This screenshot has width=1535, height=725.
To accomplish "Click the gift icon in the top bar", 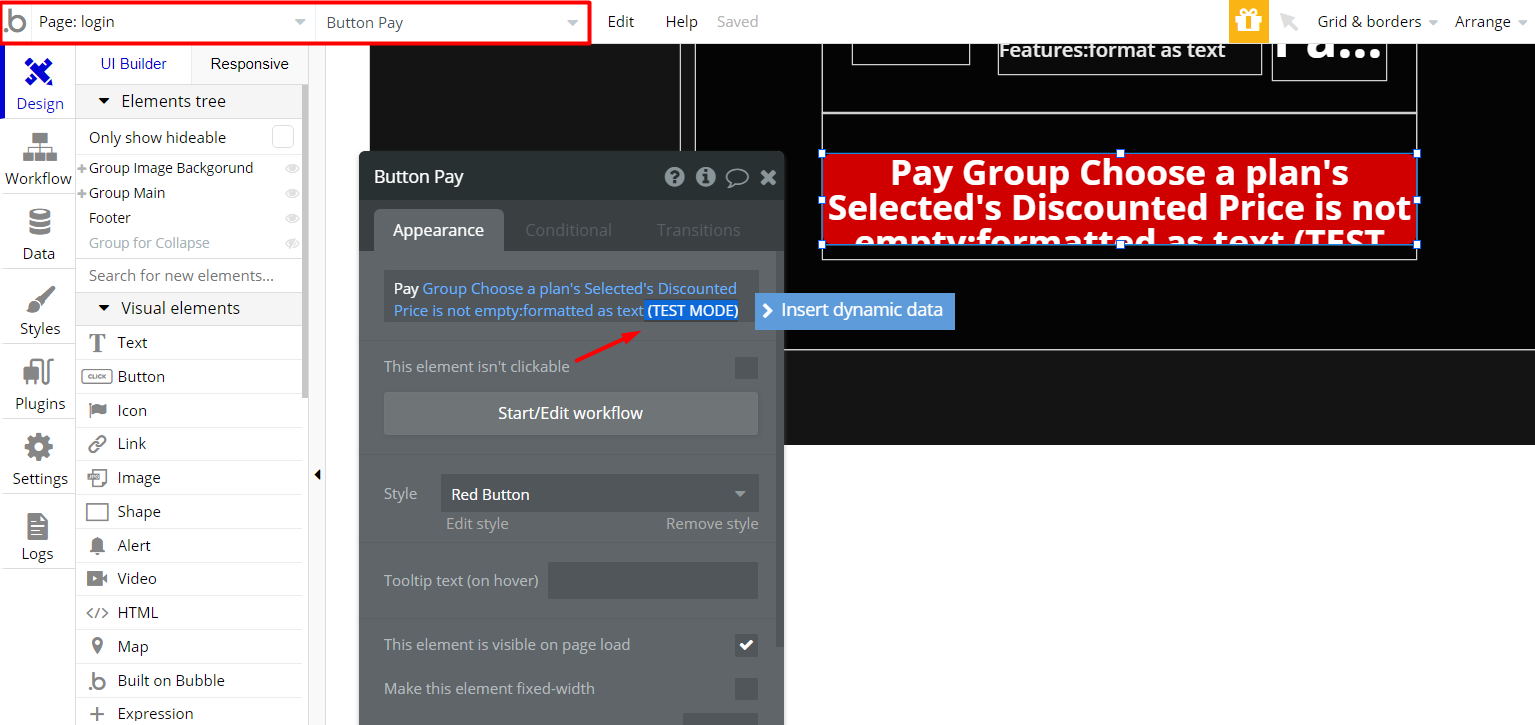I will (x=1249, y=21).
